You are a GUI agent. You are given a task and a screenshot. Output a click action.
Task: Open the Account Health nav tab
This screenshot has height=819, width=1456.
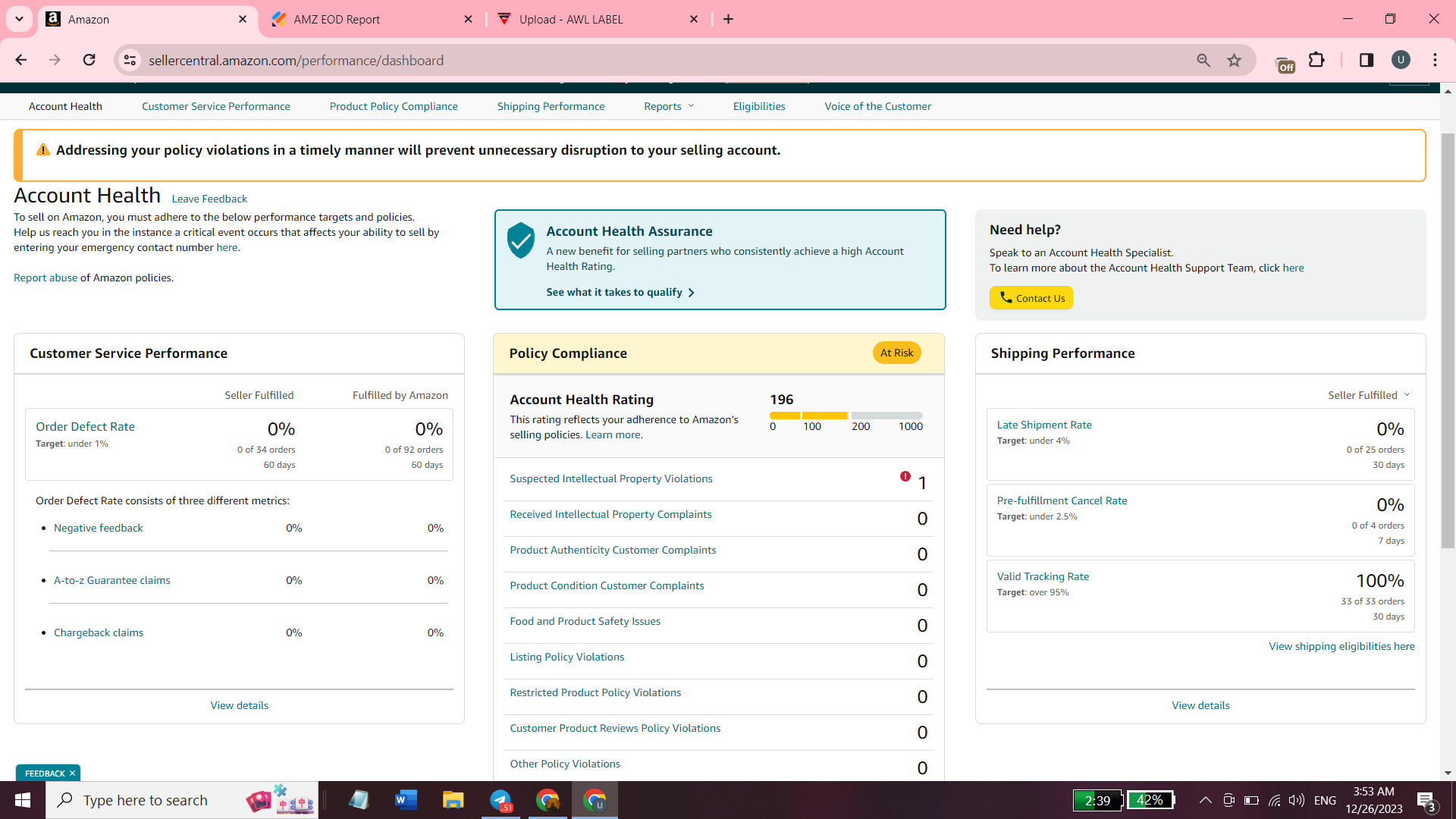tap(65, 106)
